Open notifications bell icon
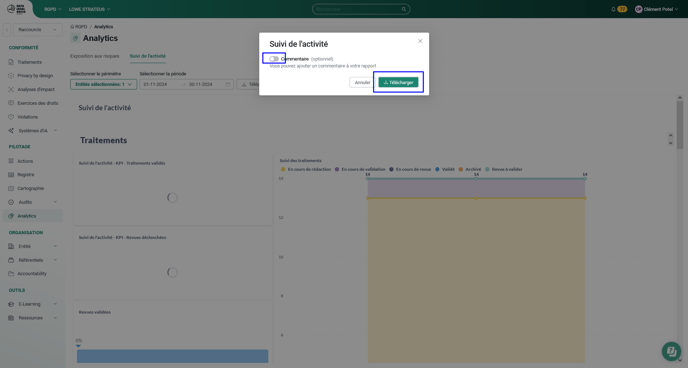 613,9
